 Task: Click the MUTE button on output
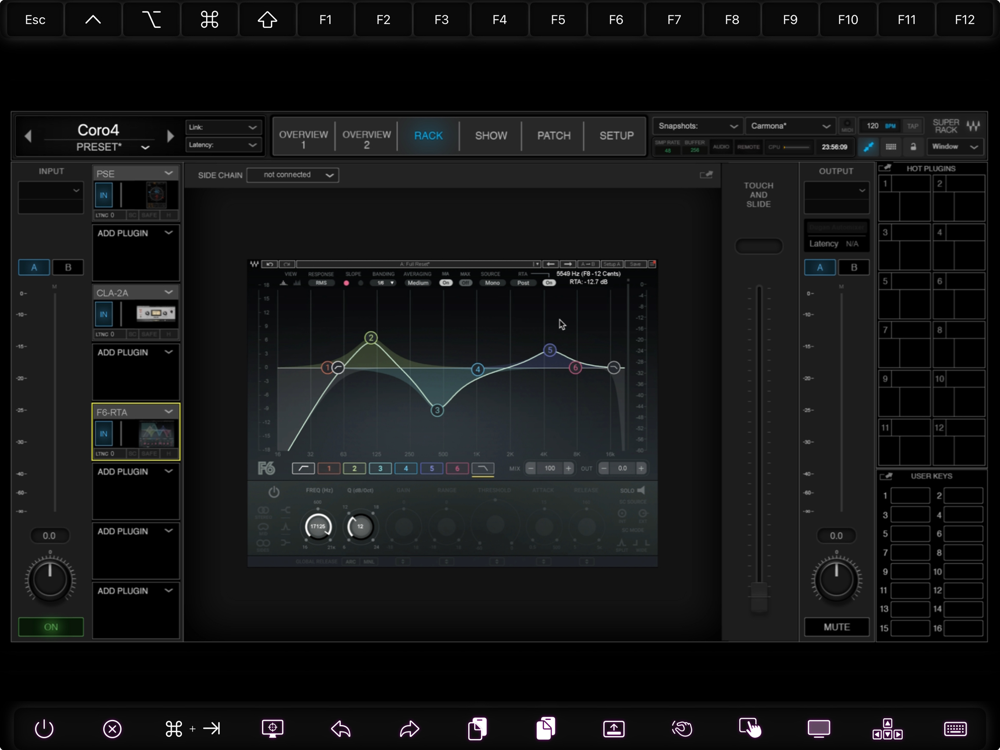click(837, 627)
